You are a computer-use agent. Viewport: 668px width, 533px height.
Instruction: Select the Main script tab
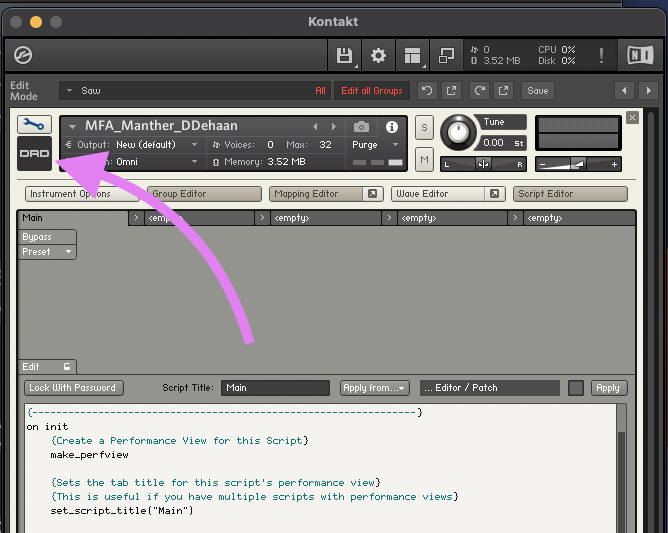72,218
